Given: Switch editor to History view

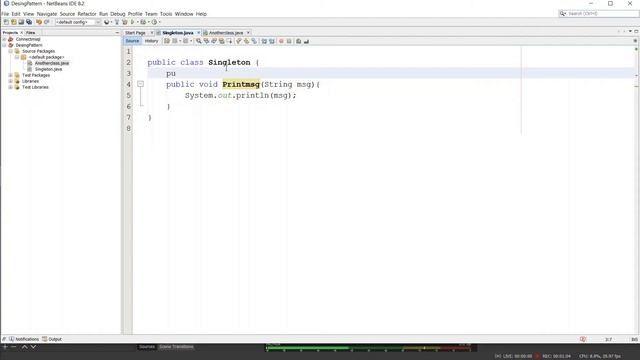Looking at the screenshot, I should [x=151, y=41].
